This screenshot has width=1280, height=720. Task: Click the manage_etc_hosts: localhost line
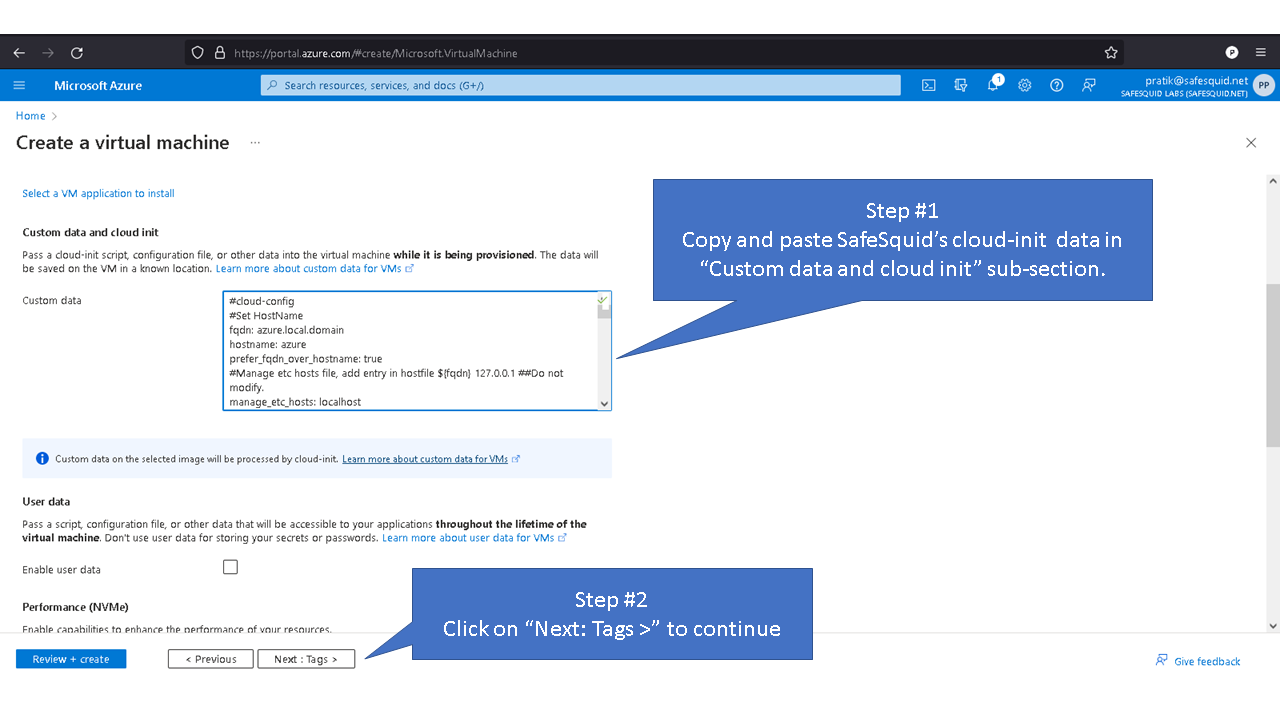coord(295,402)
